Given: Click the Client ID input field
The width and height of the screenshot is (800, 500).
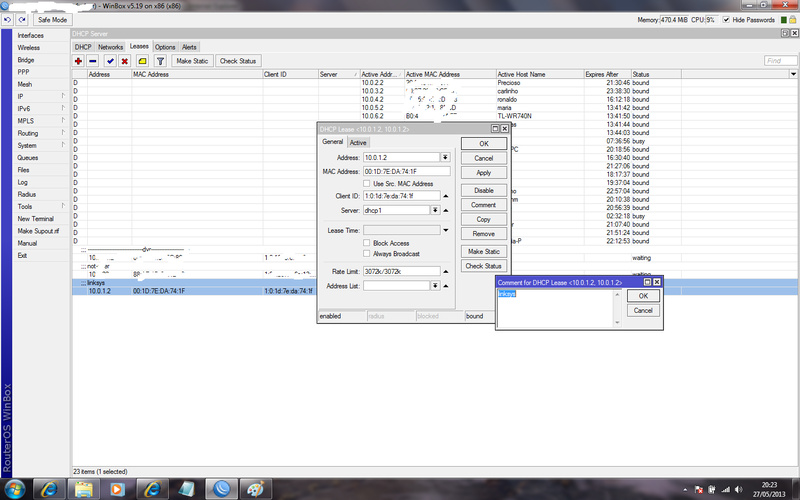Looking at the screenshot, I should click(402, 196).
